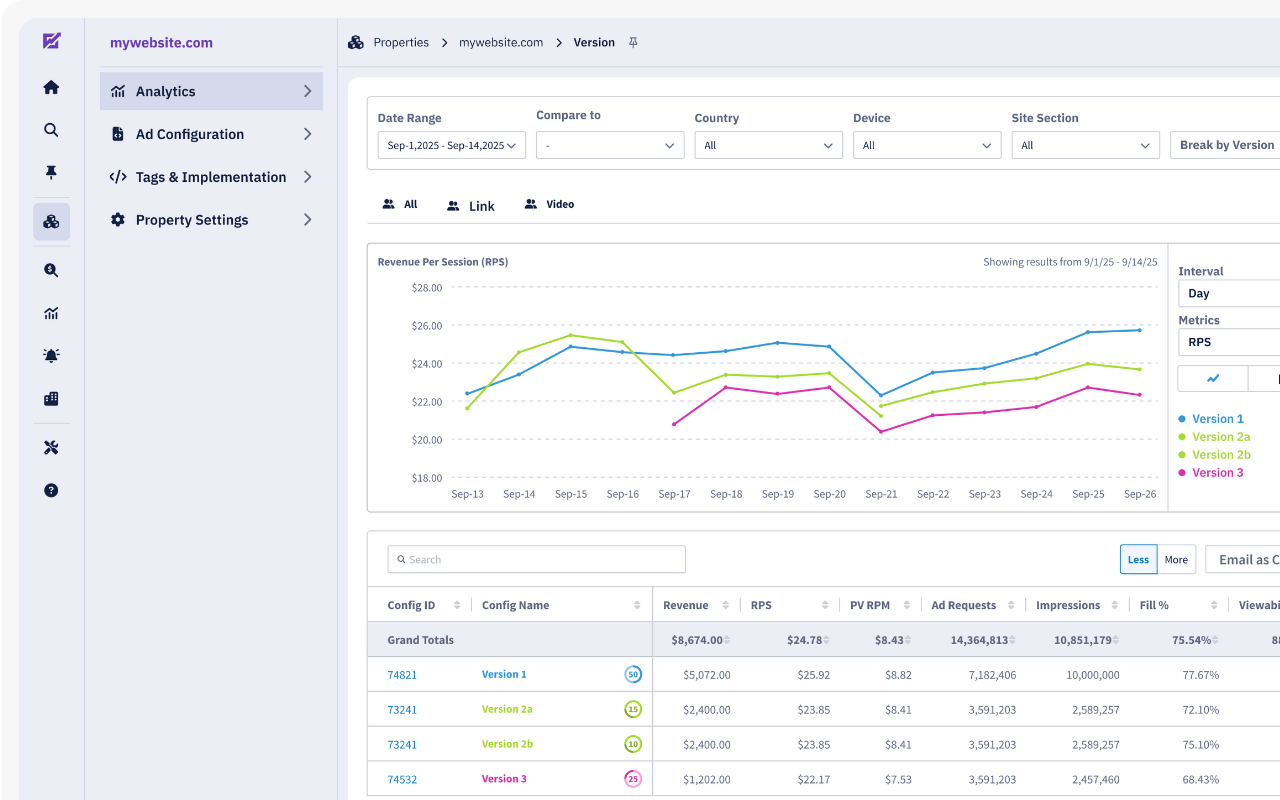Screen dimensions: 1280x800
Task: Toggle Version 1 series in legend
Action: (x=1211, y=419)
